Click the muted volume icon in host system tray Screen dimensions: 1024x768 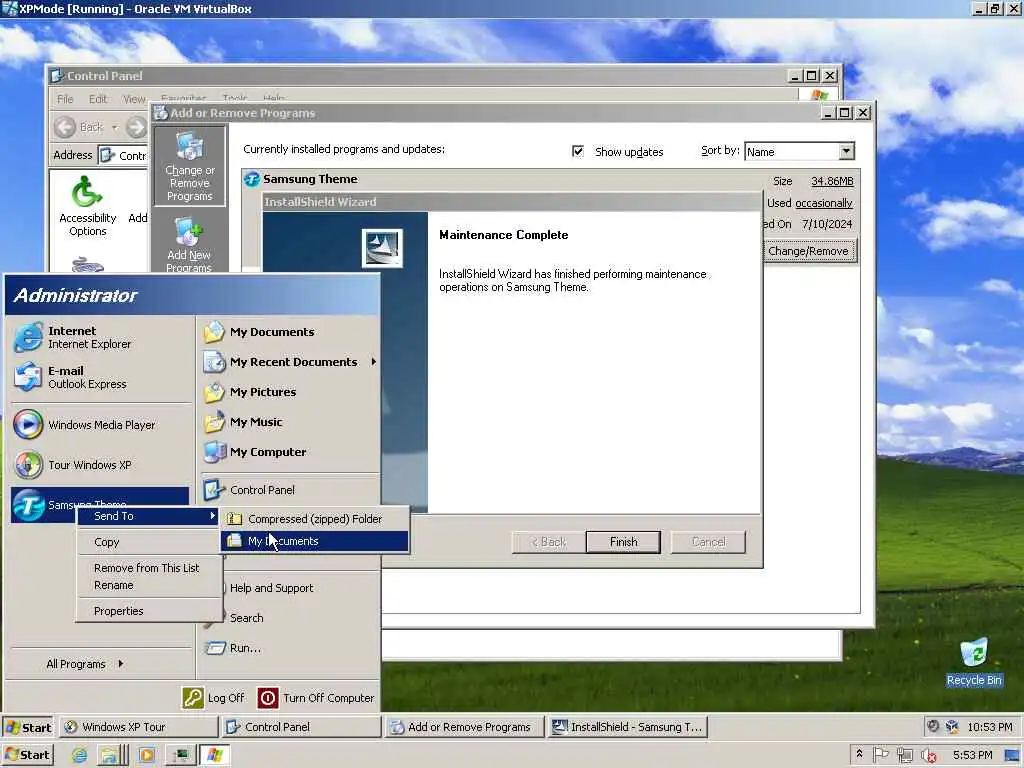pos(928,756)
